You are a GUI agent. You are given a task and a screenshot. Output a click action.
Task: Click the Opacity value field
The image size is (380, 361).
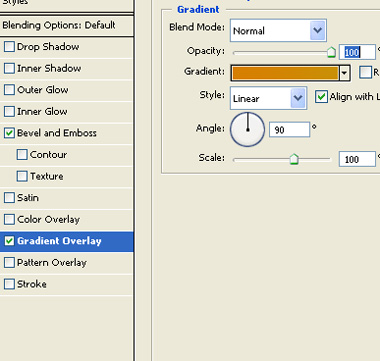[357, 52]
